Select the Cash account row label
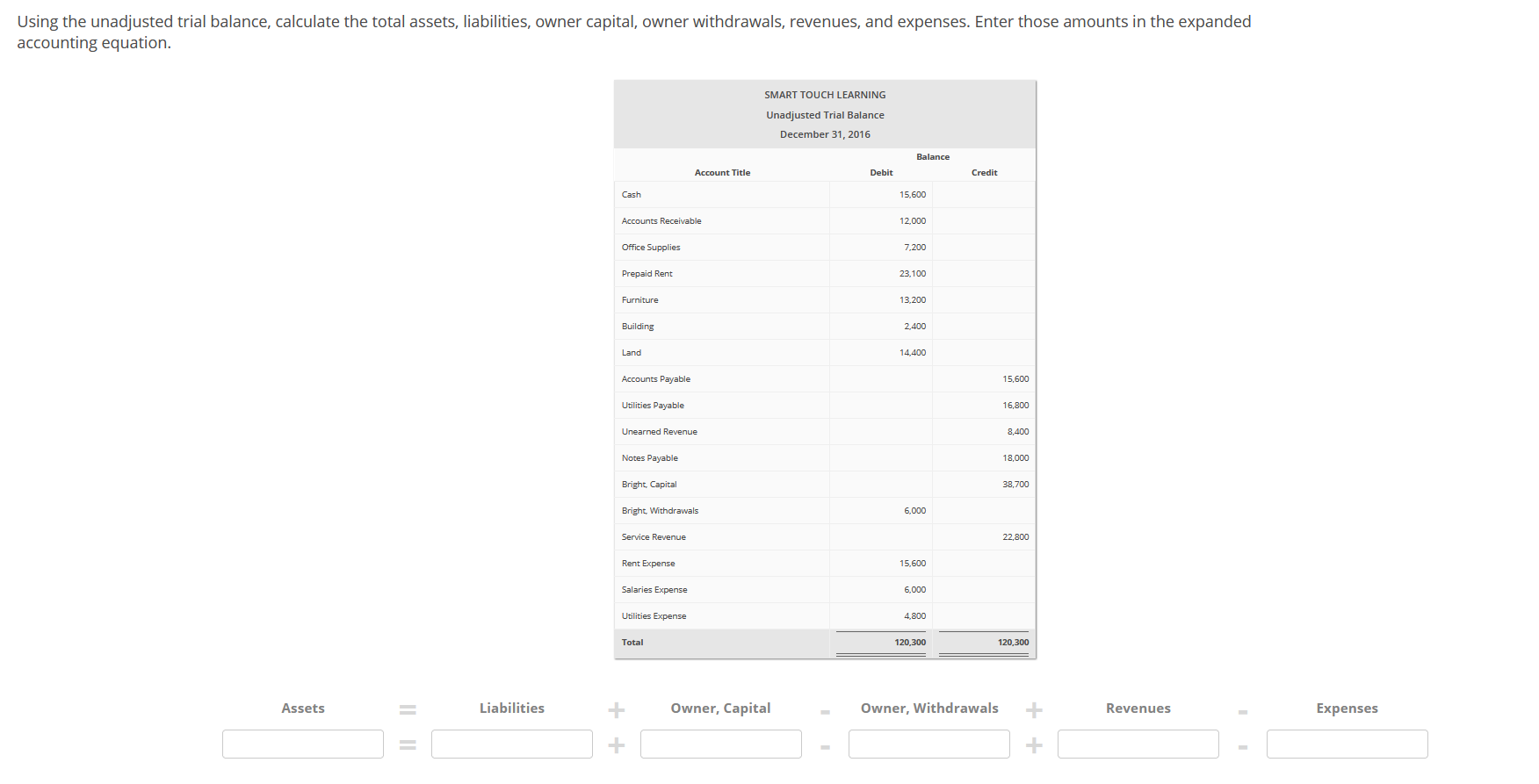The height and width of the screenshot is (784, 1539). [x=632, y=195]
